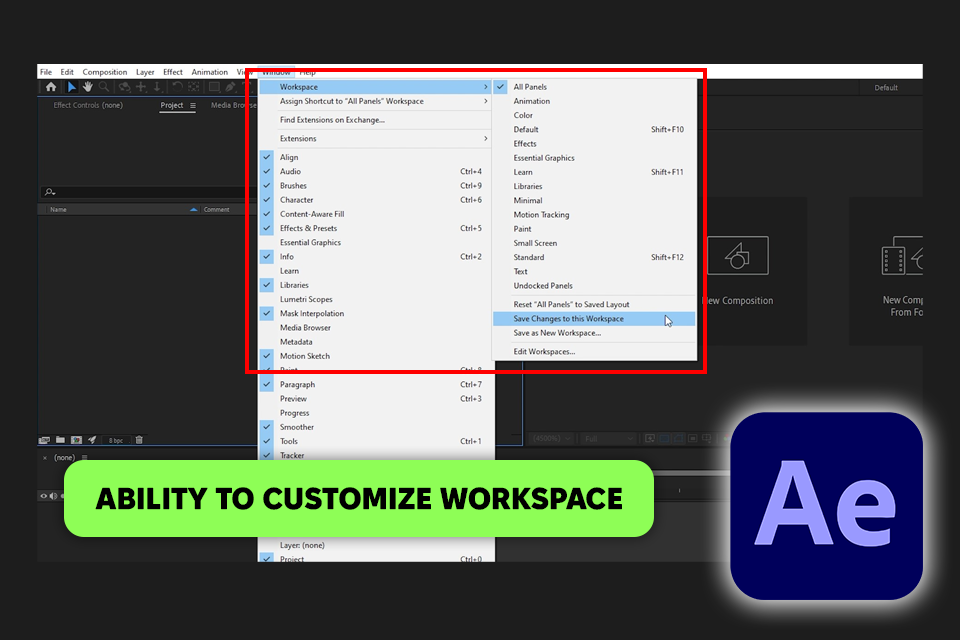Switch to the Media Browser tab
Viewport: 960px width, 640px height.
point(233,105)
